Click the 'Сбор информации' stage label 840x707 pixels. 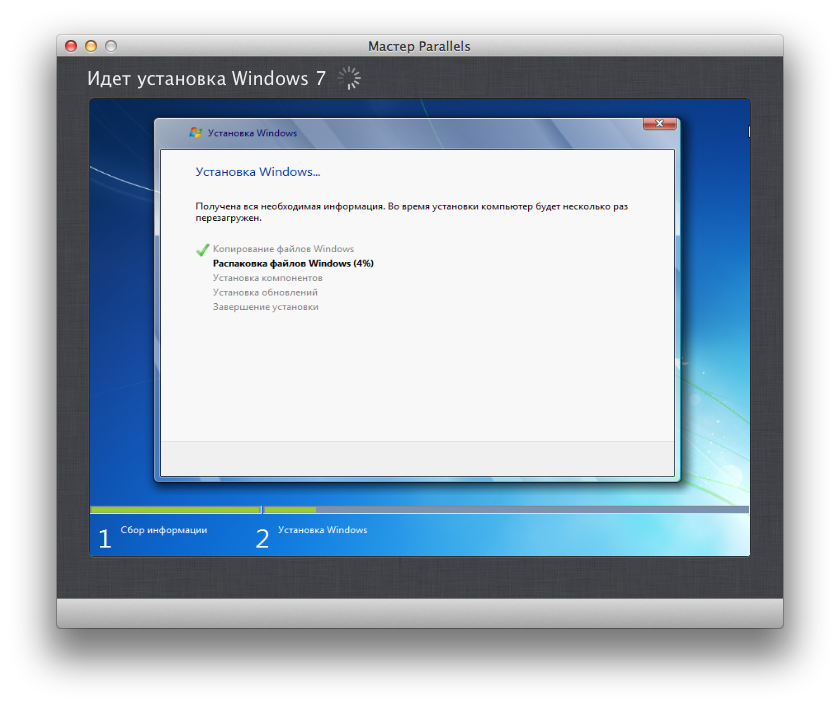pos(164,530)
